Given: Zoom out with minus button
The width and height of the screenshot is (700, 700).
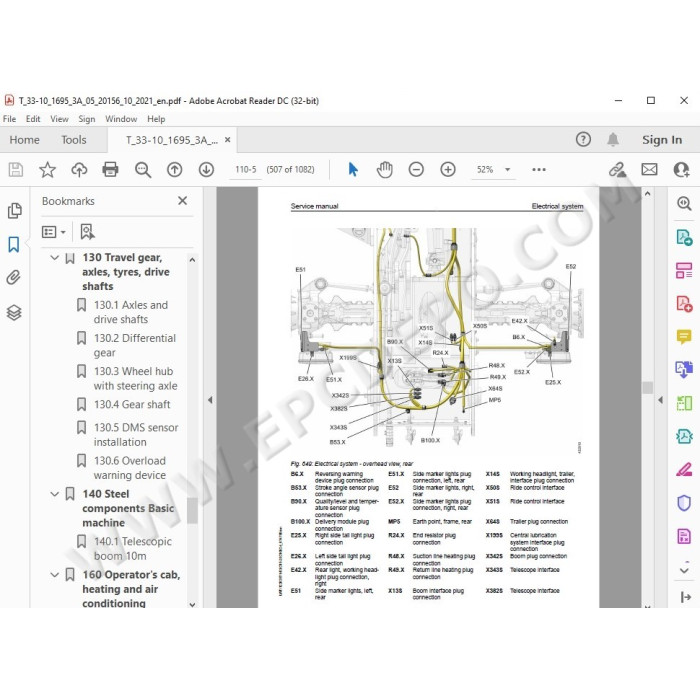Looking at the screenshot, I should [x=416, y=170].
